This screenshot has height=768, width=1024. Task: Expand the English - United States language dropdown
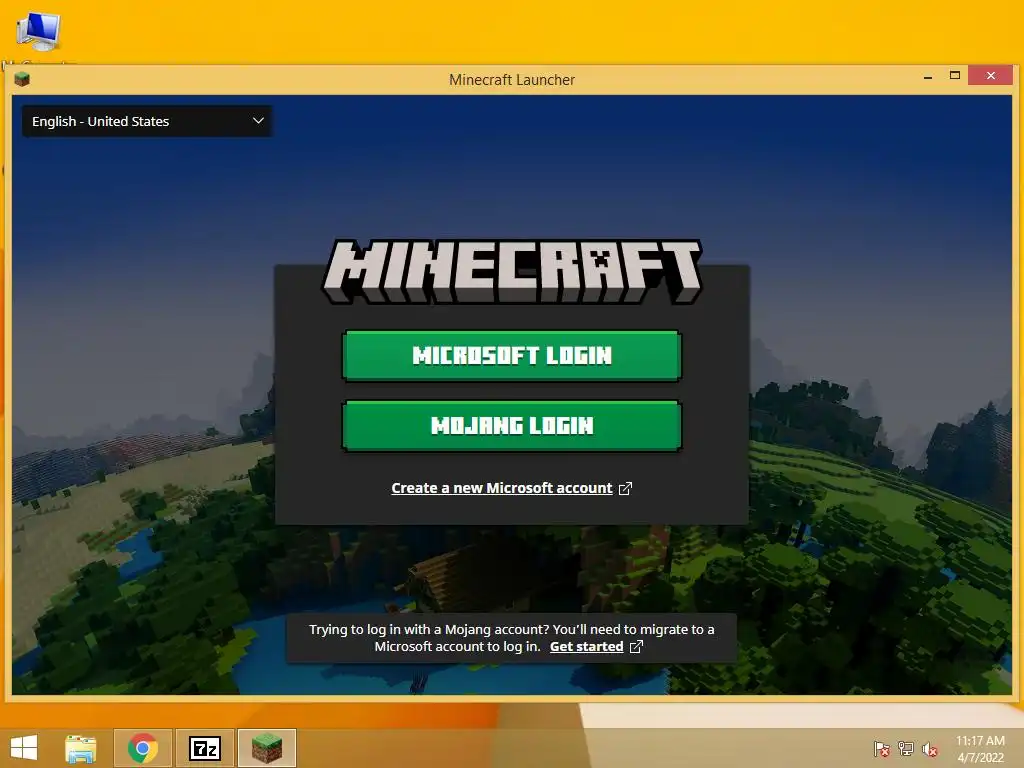[148, 121]
